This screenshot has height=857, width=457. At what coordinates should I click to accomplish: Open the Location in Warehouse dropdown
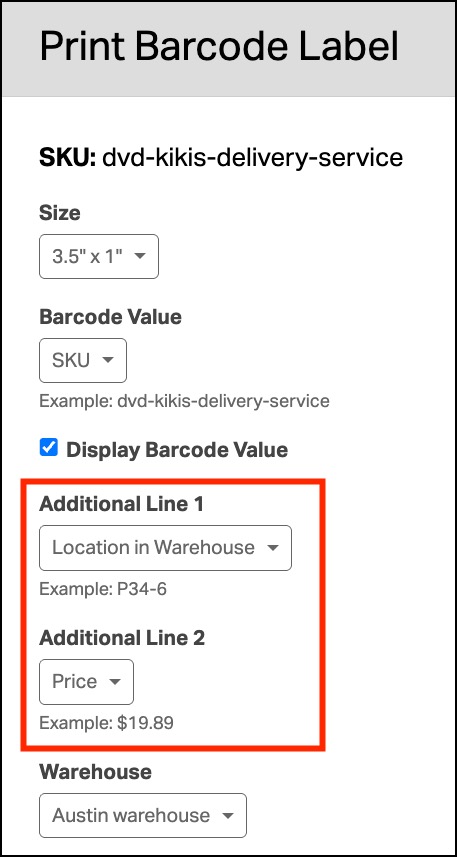click(166, 548)
